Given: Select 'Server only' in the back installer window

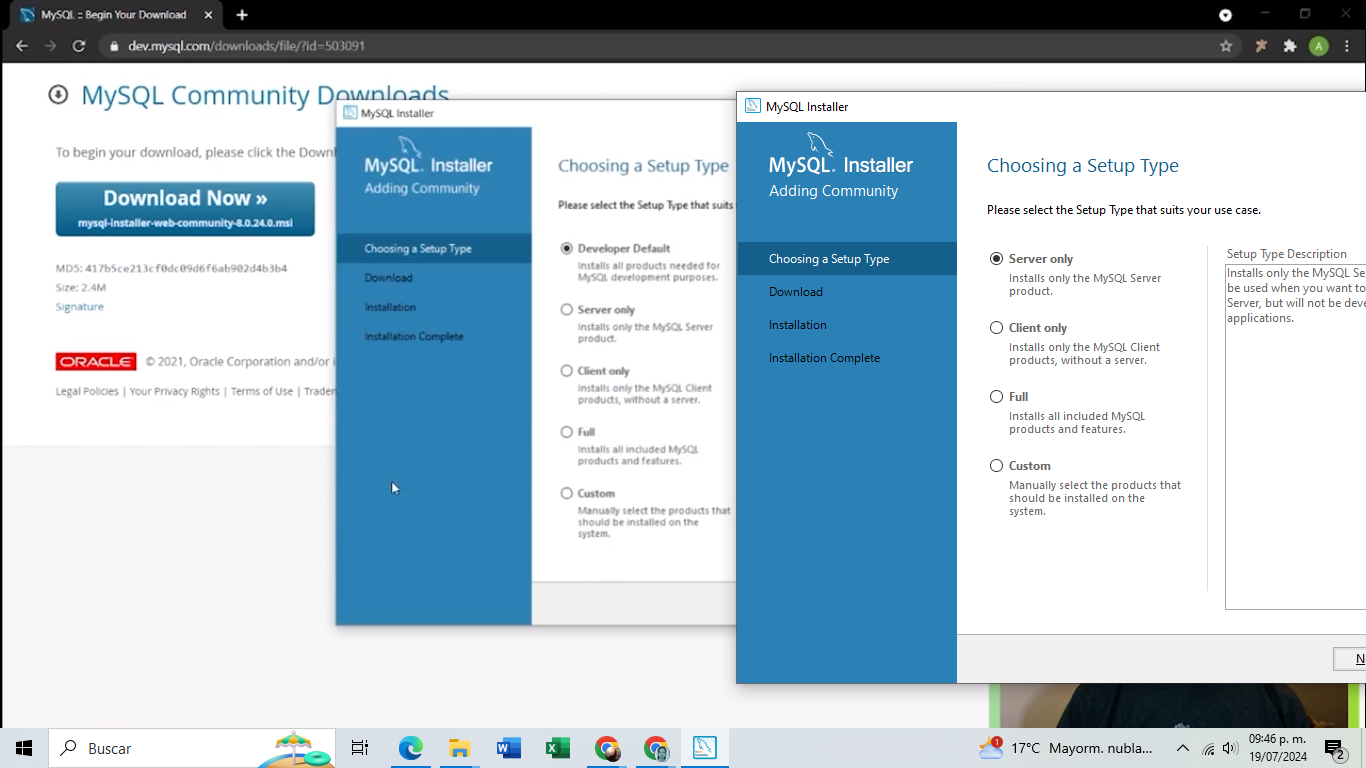Looking at the screenshot, I should point(567,310).
